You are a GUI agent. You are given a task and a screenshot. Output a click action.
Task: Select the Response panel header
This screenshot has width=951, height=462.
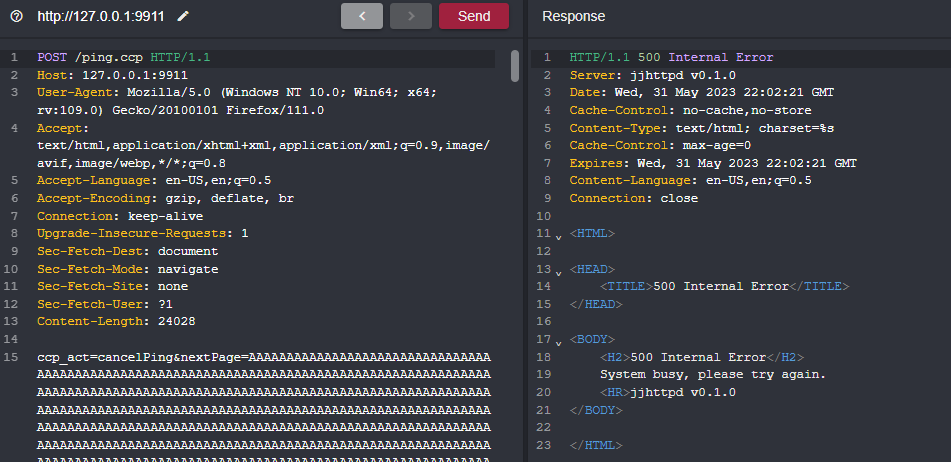coord(573,16)
